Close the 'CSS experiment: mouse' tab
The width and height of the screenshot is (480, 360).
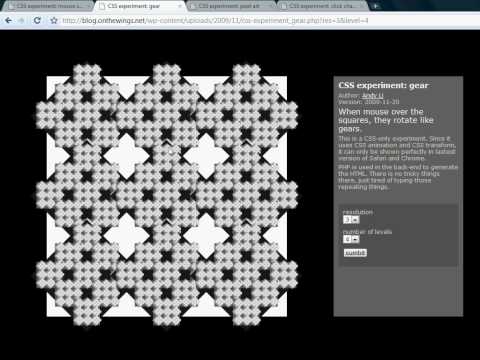89,6
